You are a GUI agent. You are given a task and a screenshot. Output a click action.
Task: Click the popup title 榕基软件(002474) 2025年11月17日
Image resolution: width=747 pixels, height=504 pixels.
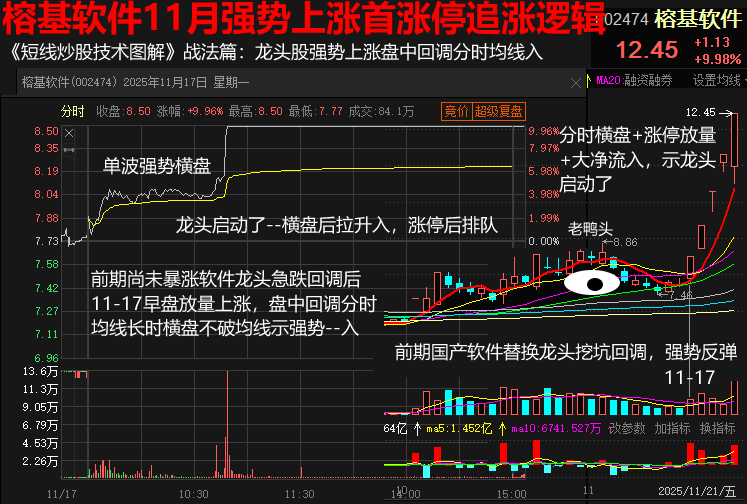click(114, 82)
